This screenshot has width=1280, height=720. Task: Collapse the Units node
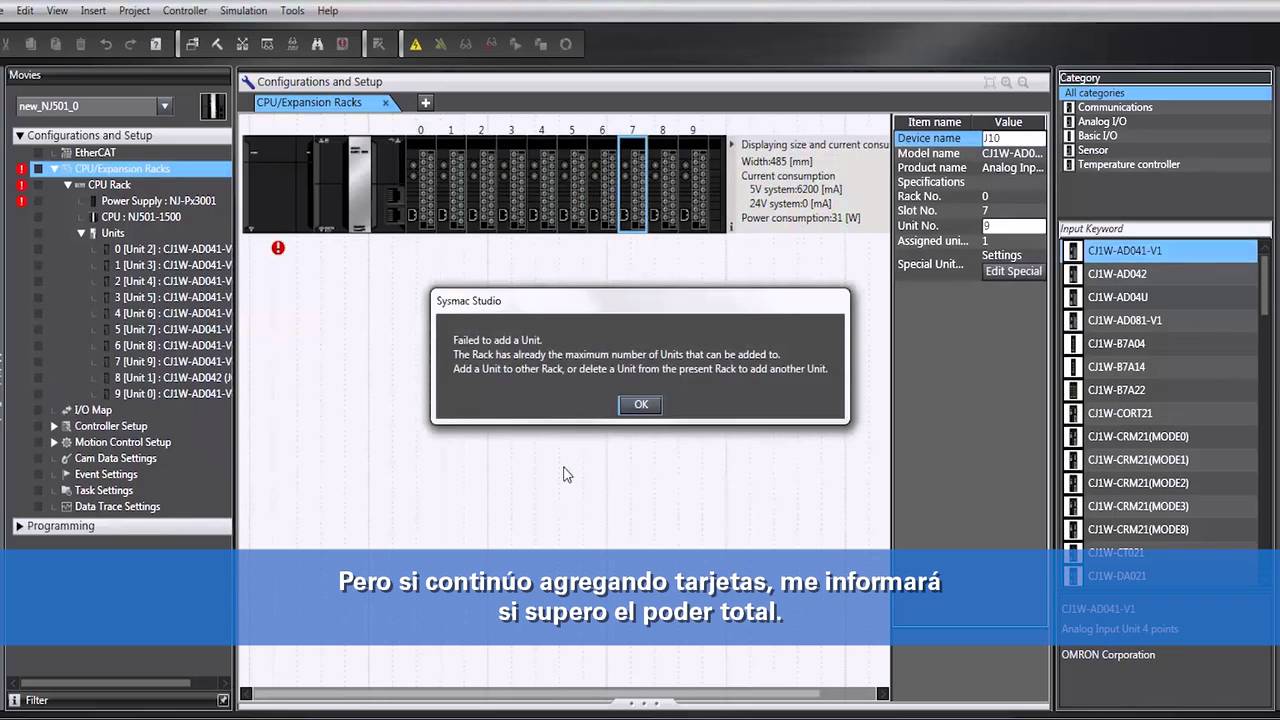tap(82, 233)
